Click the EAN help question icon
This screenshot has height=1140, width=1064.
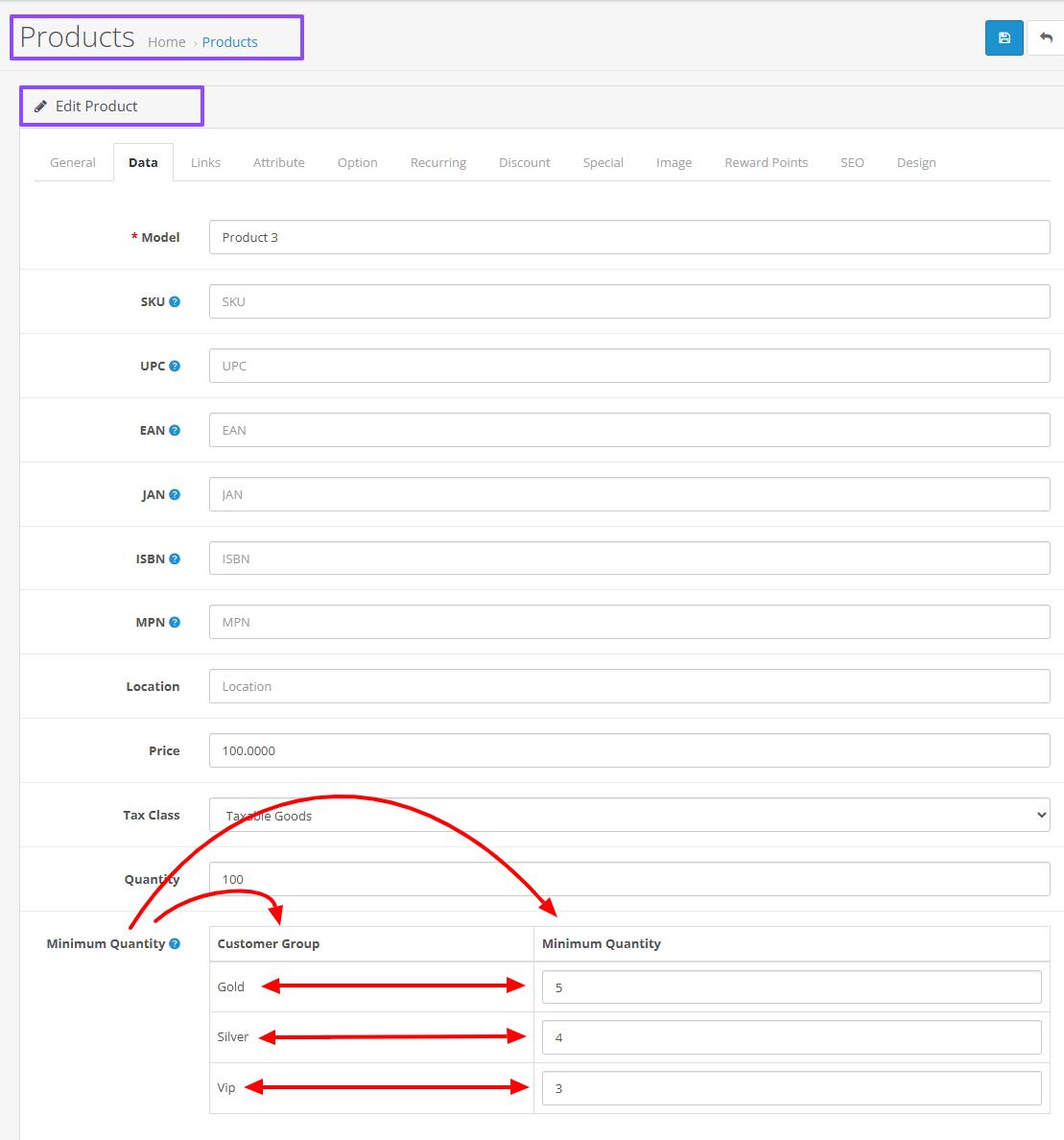tap(175, 430)
